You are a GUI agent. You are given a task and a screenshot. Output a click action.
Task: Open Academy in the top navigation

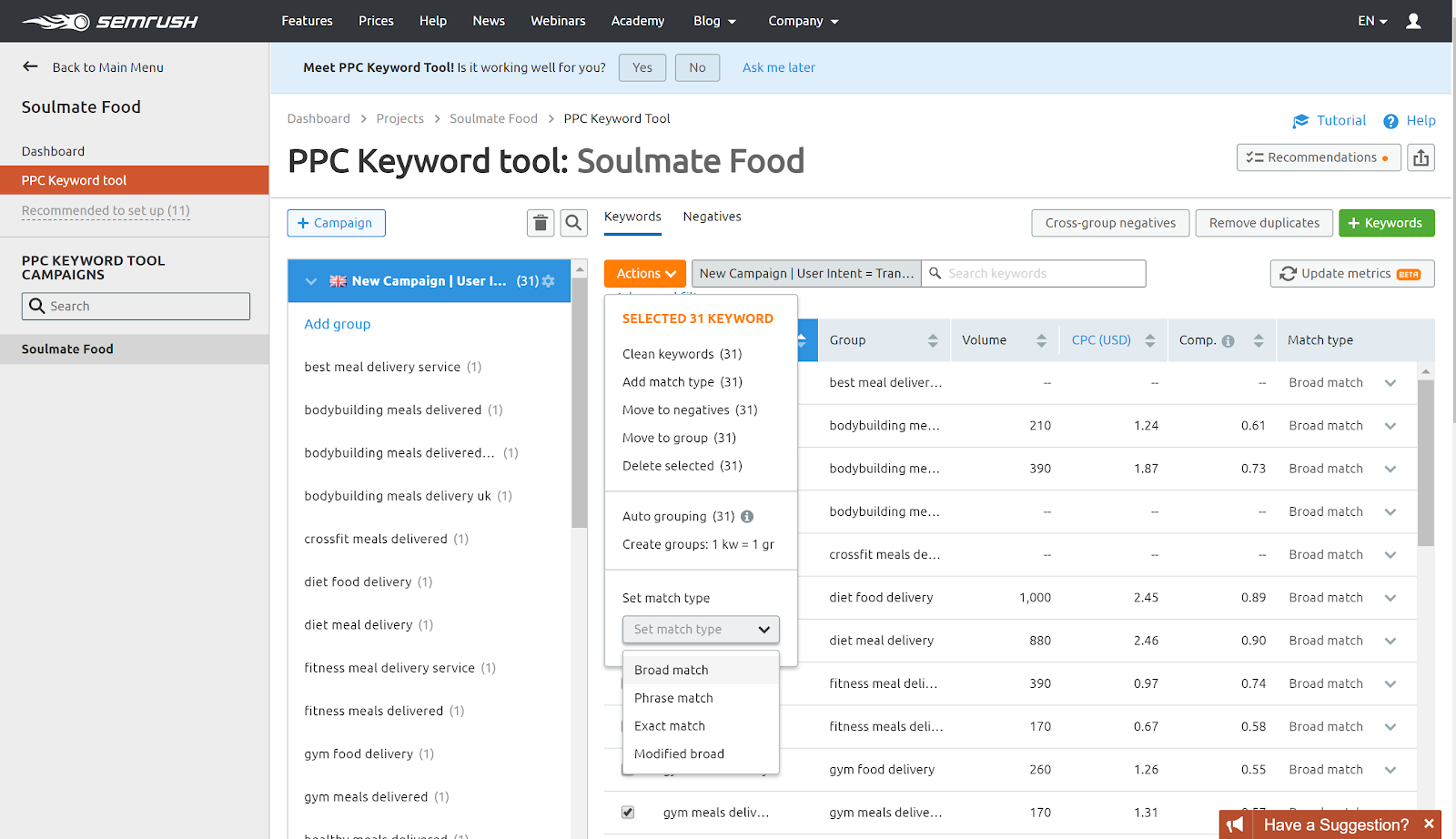[638, 21]
